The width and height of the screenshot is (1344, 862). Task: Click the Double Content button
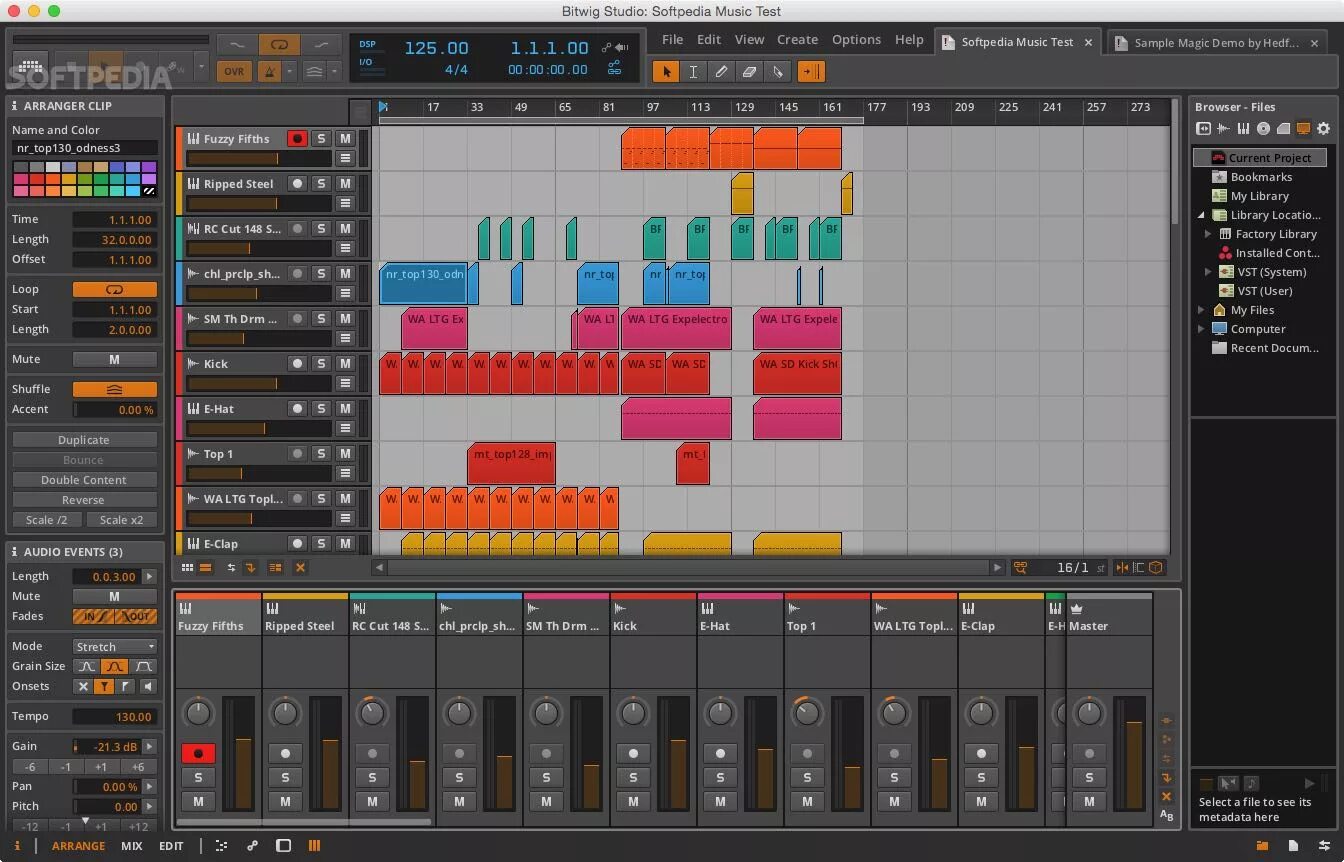(x=84, y=480)
